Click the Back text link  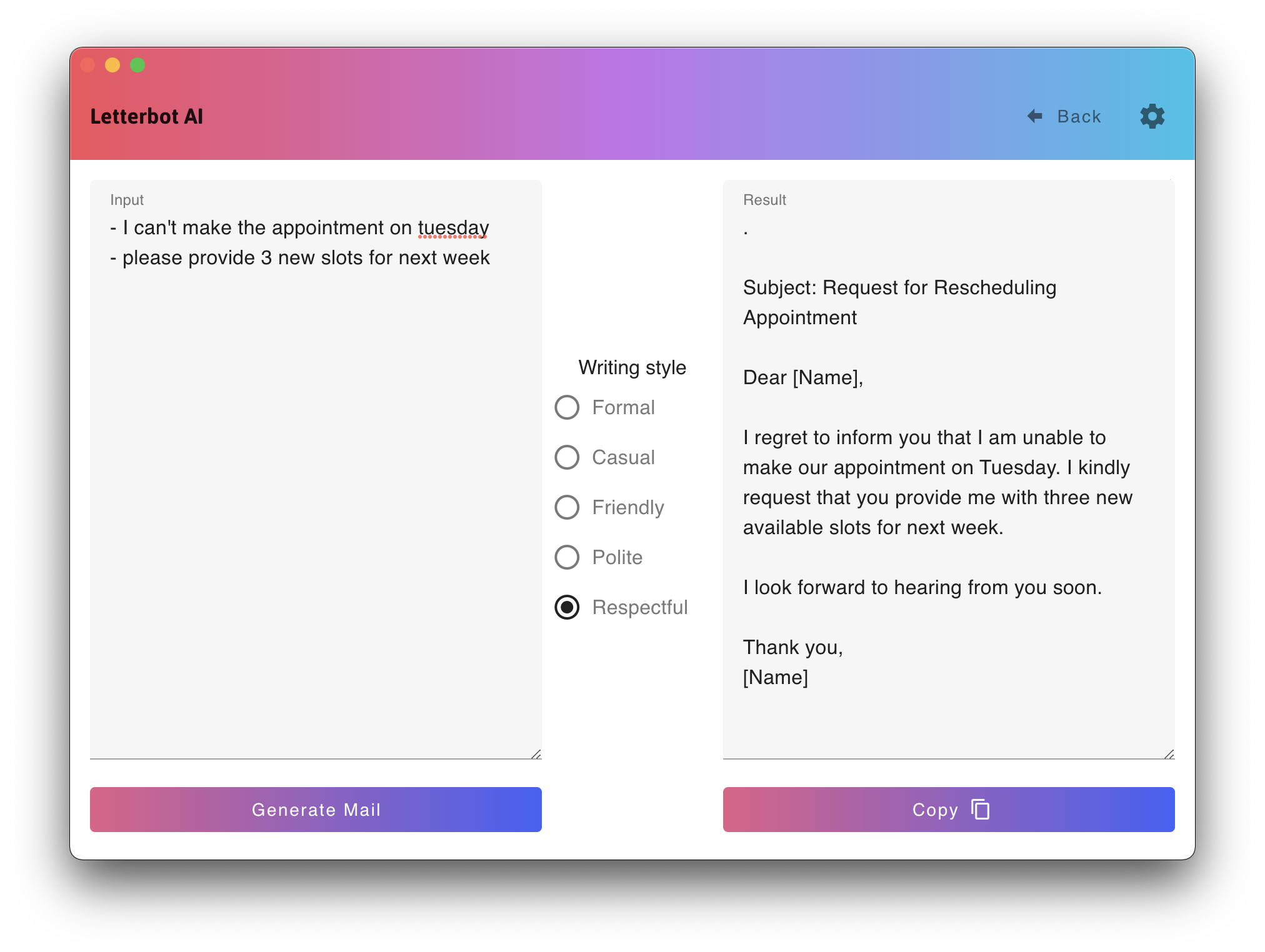pos(1079,116)
